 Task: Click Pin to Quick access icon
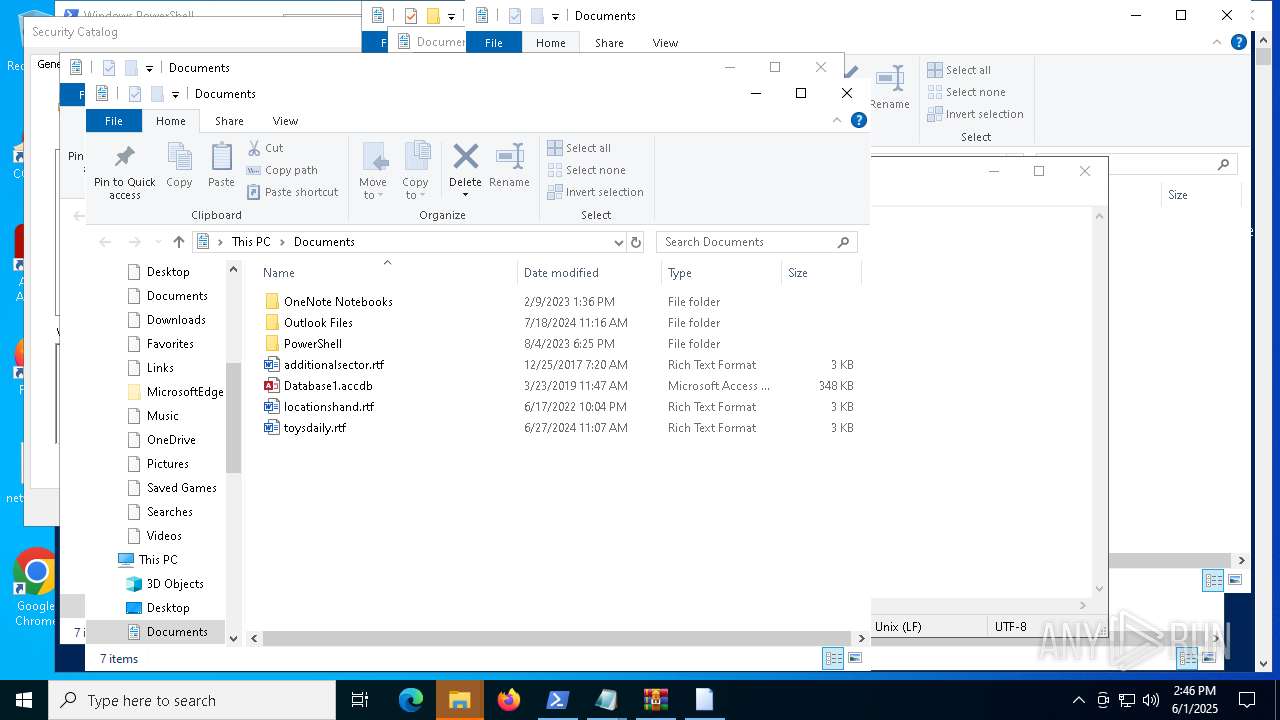[x=125, y=157]
